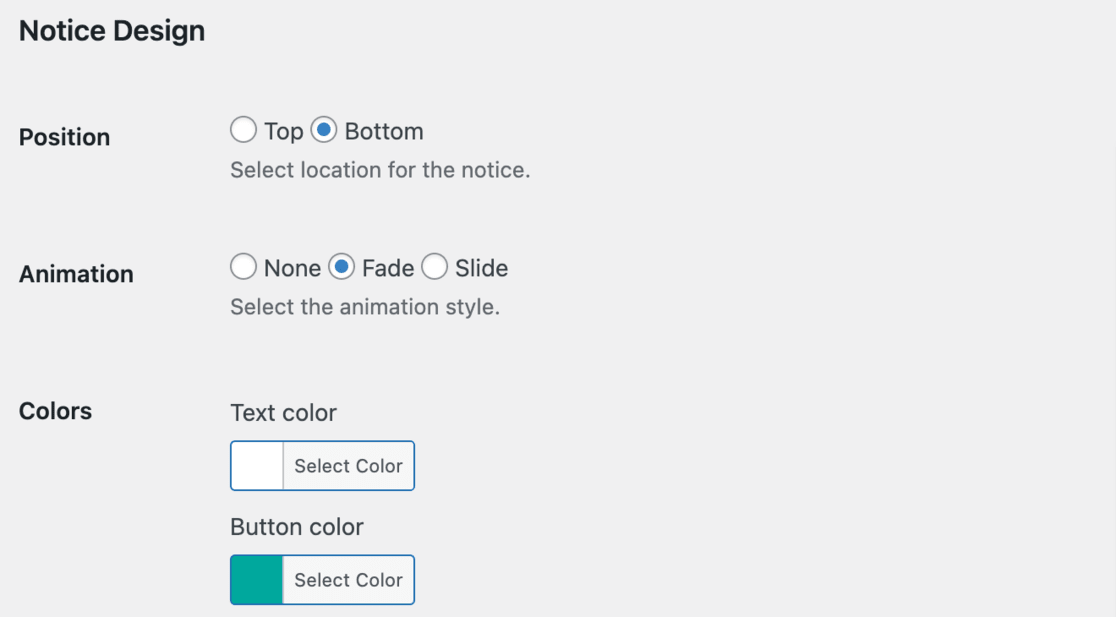
Task: Click the 'Top' label text
Action: click(284, 132)
